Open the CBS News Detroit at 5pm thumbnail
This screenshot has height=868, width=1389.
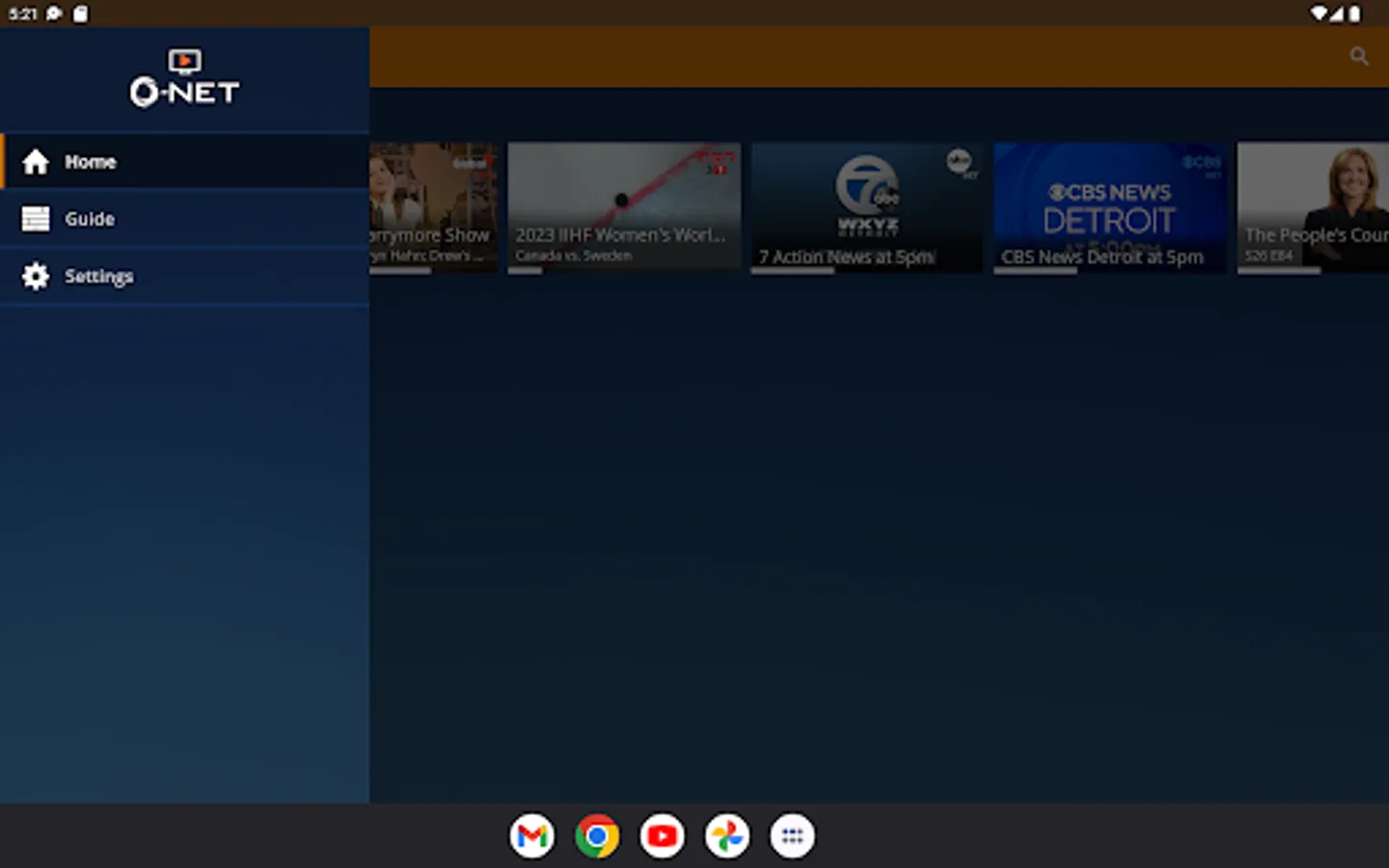pyautogui.click(x=1110, y=207)
